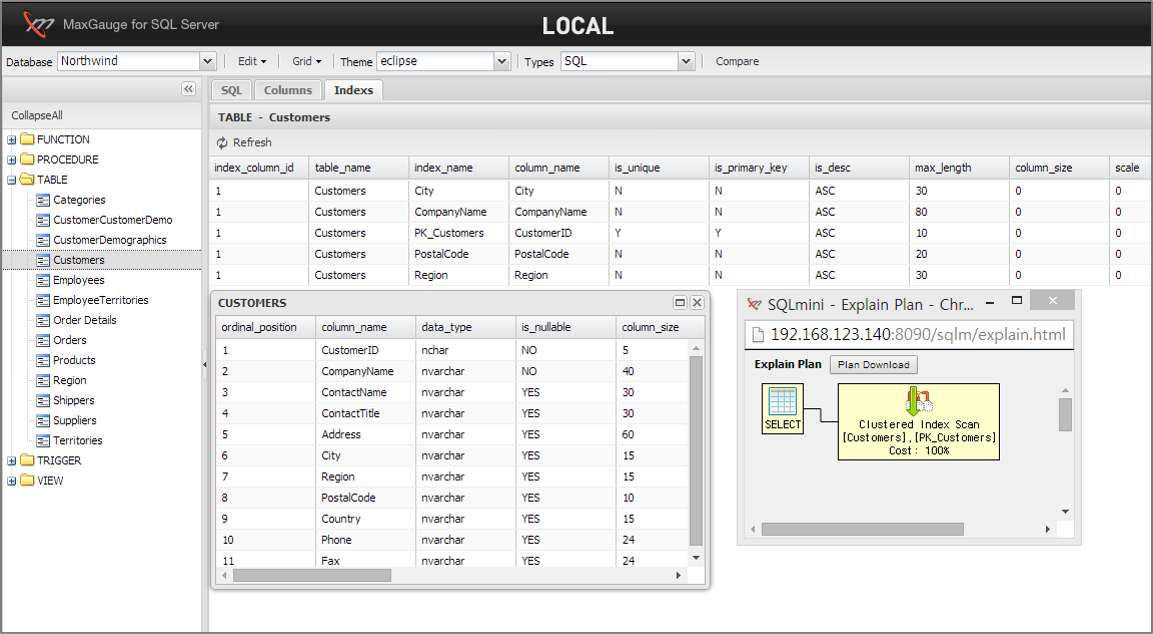The width and height of the screenshot is (1153, 634).
Task: Maximize the CUSTOMERS popup panel
Action: tap(680, 302)
